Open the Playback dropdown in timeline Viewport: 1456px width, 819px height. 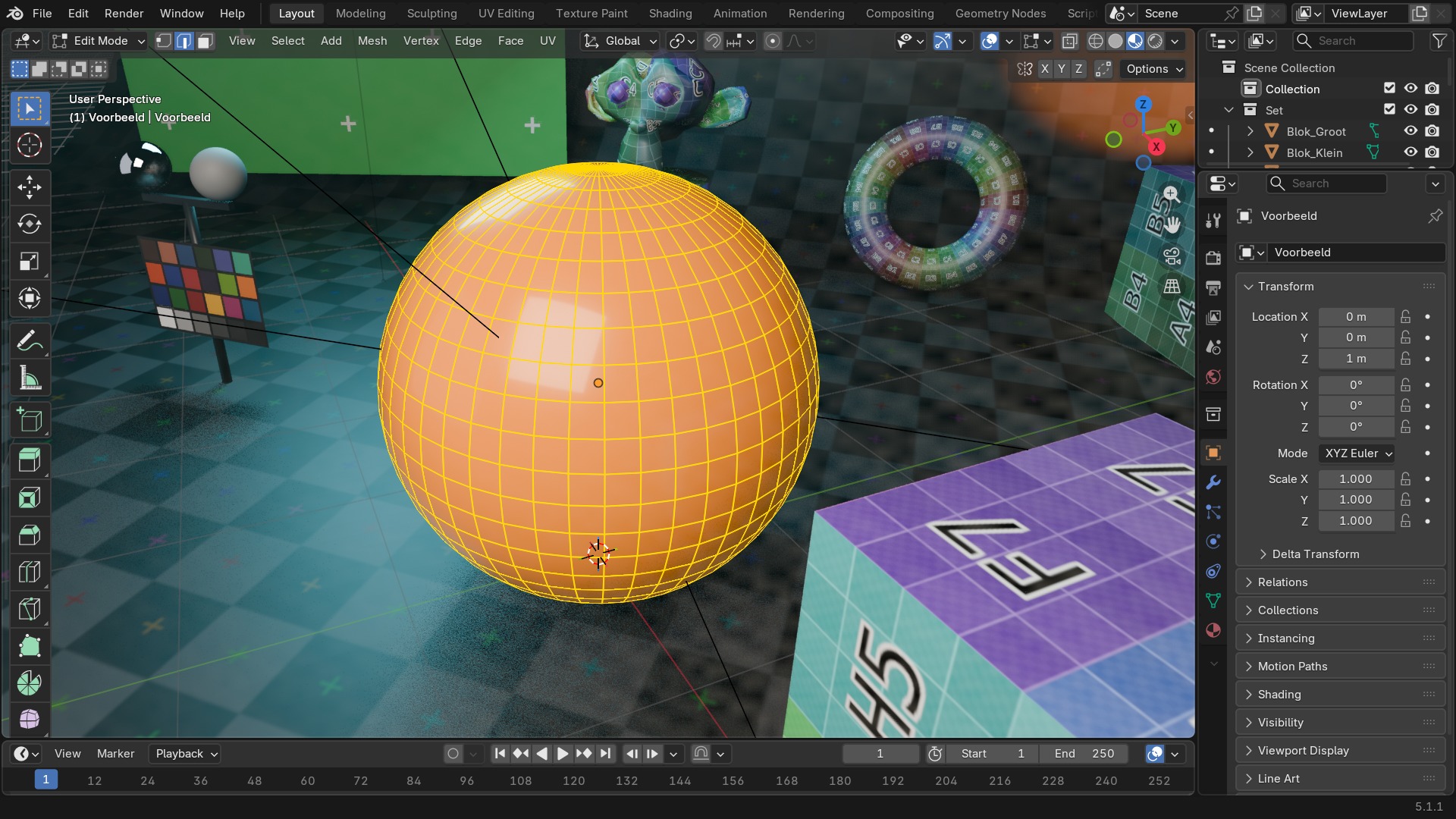187,754
